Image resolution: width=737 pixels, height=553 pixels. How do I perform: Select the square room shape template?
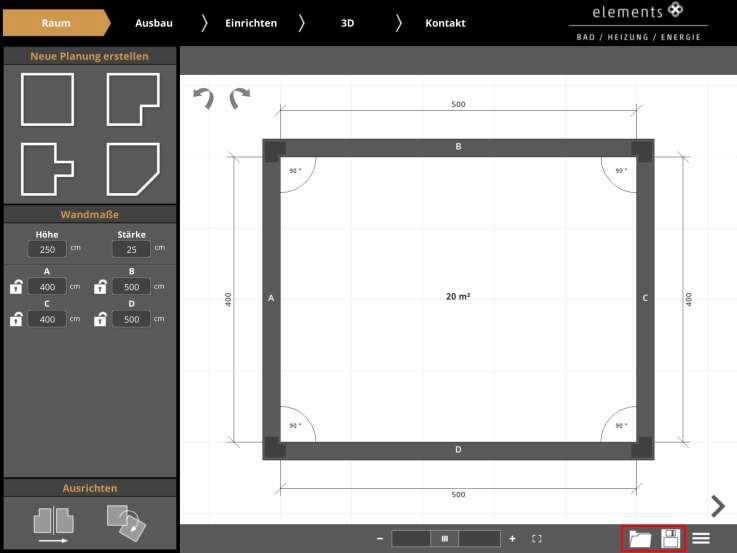pos(47,99)
